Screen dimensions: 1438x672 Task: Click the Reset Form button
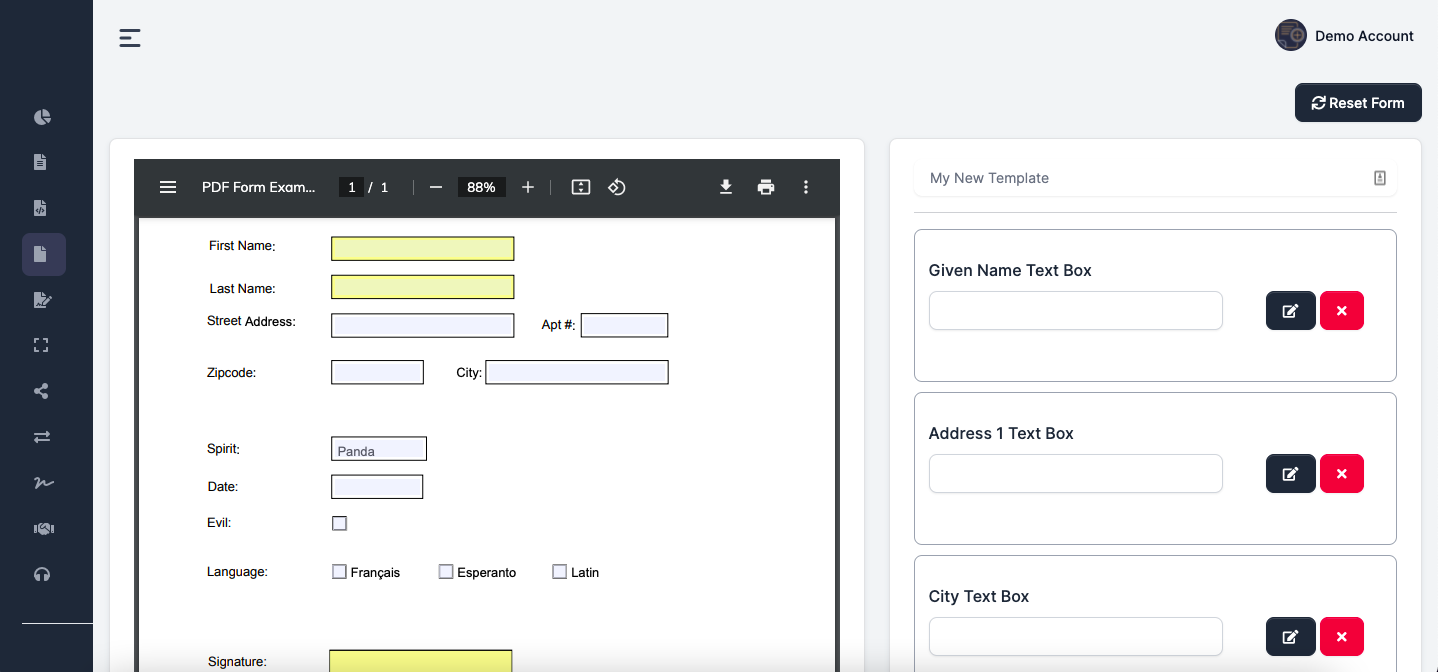pyautogui.click(x=1358, y=103)
